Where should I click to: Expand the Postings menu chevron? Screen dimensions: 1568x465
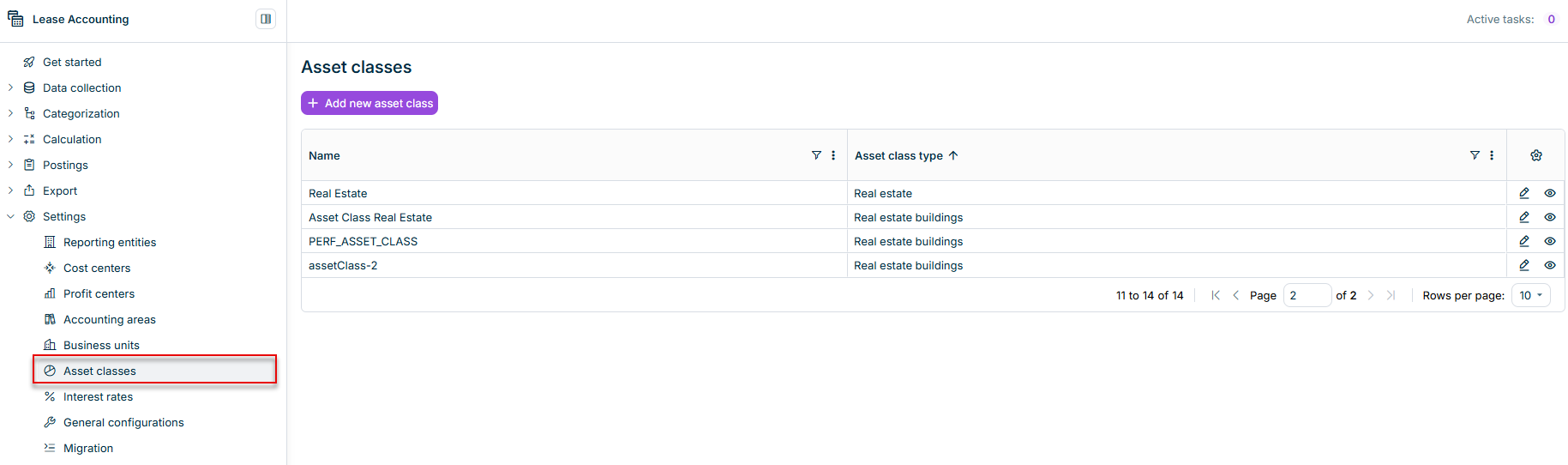click(10, 165)
